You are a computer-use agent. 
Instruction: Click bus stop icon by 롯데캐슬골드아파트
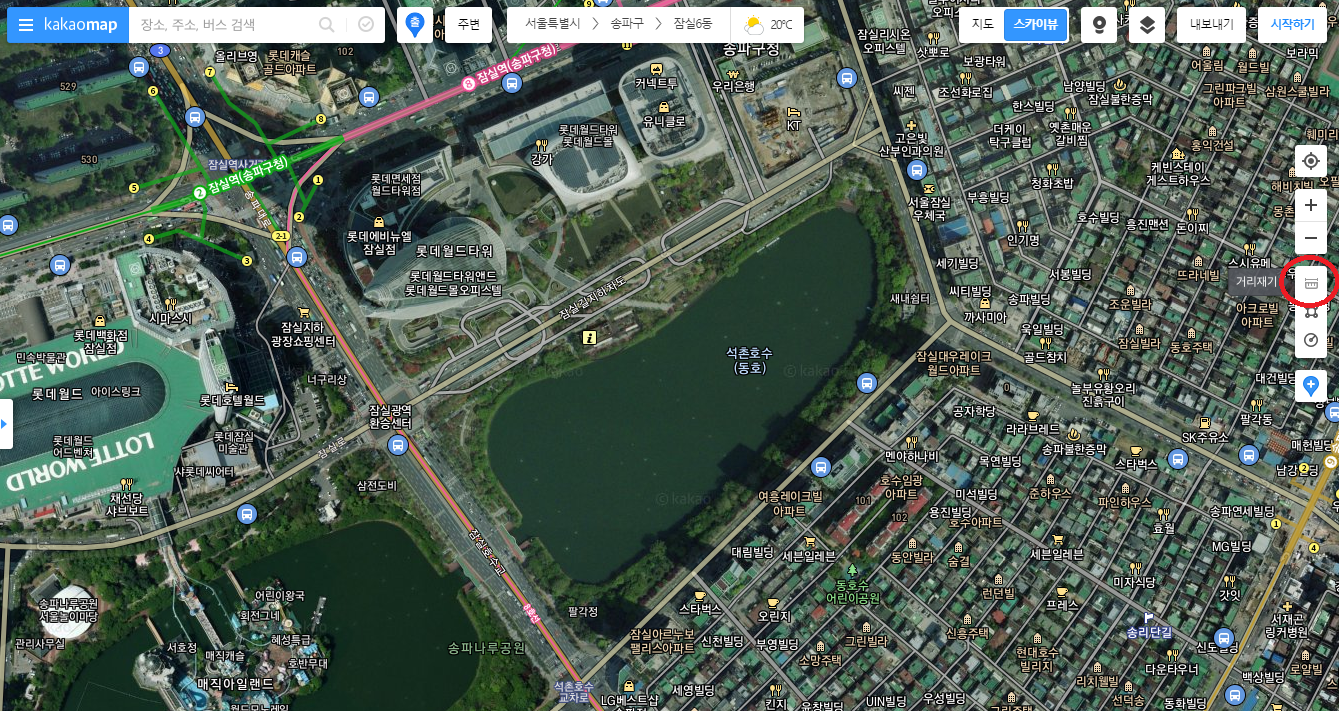click(369, 97)
